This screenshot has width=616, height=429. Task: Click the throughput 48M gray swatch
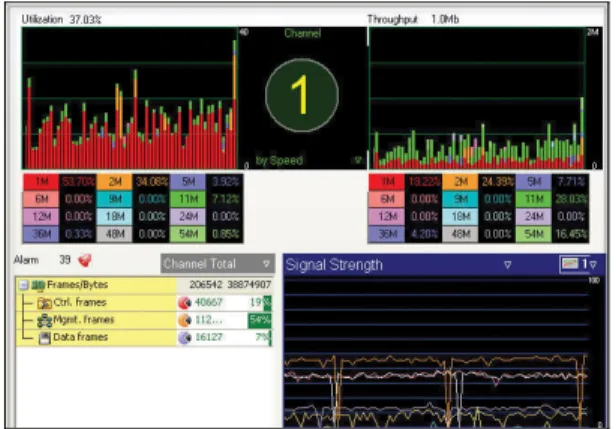click(x=460, y=234)
